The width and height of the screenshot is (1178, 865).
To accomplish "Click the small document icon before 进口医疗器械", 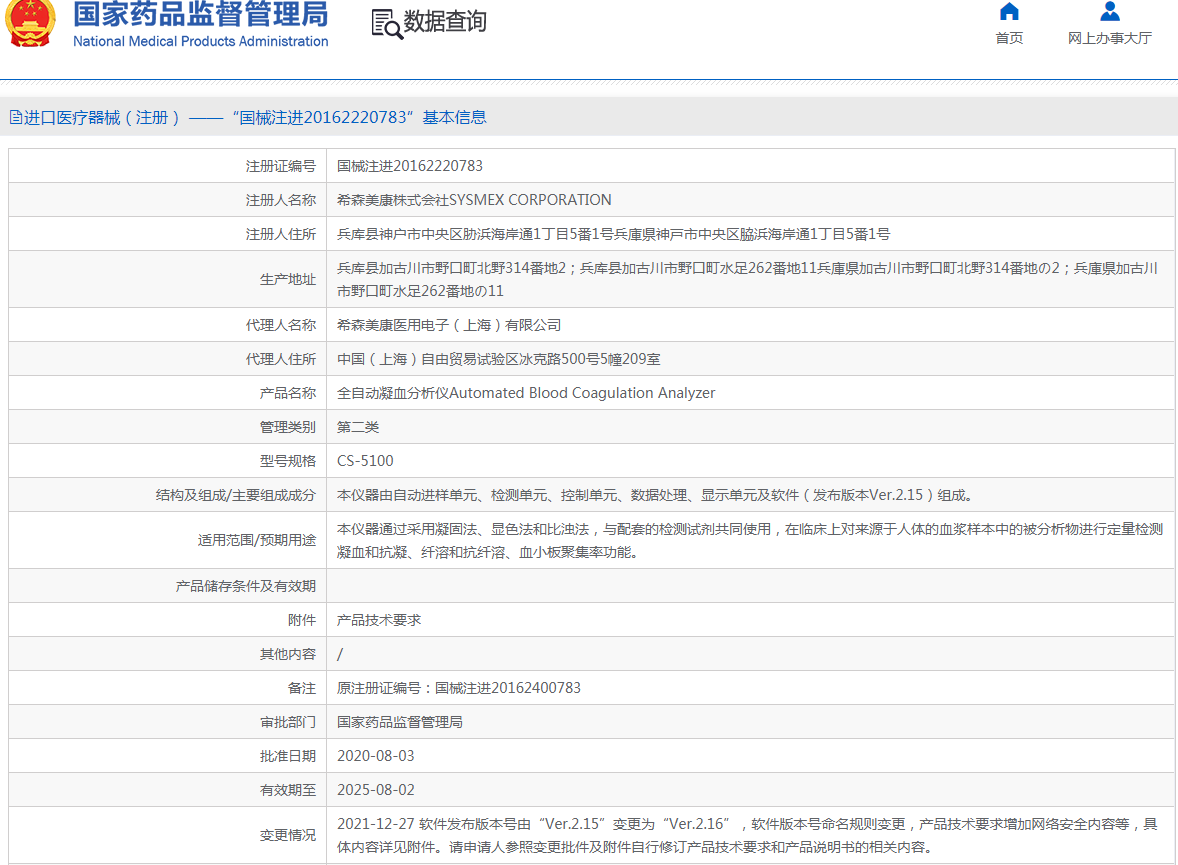I will tap(15, 117).
